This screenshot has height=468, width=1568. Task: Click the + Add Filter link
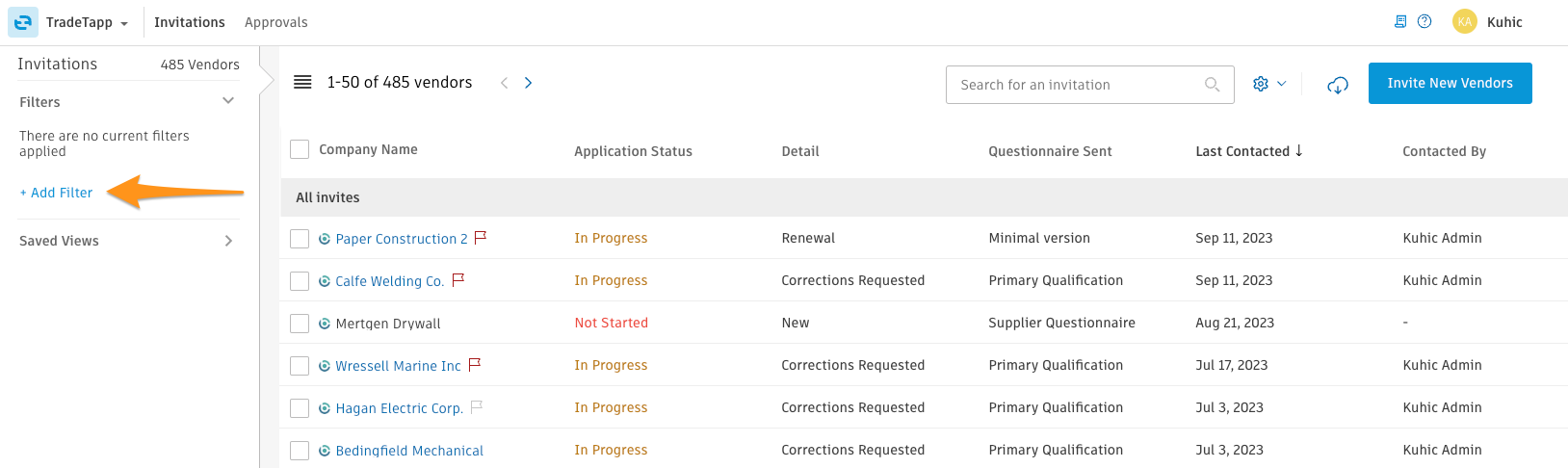tap(57, 193)
